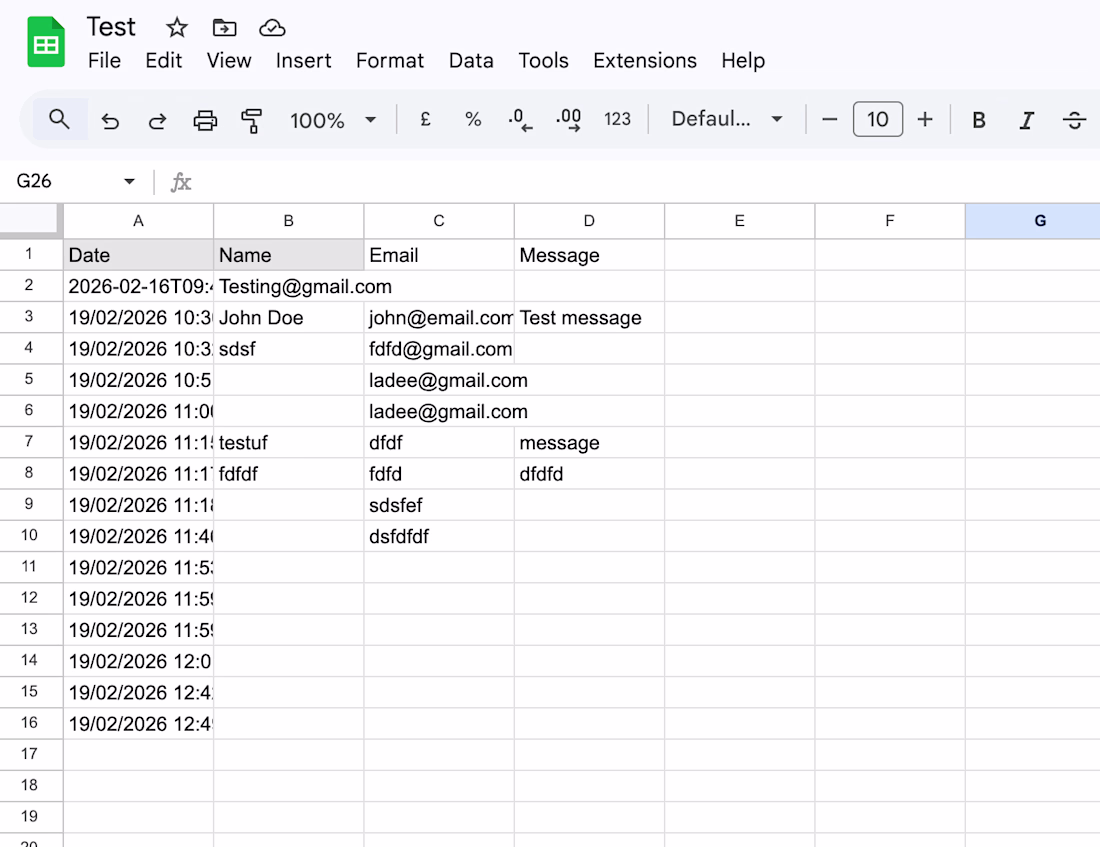Select column E header

click(x=739, y=221)
